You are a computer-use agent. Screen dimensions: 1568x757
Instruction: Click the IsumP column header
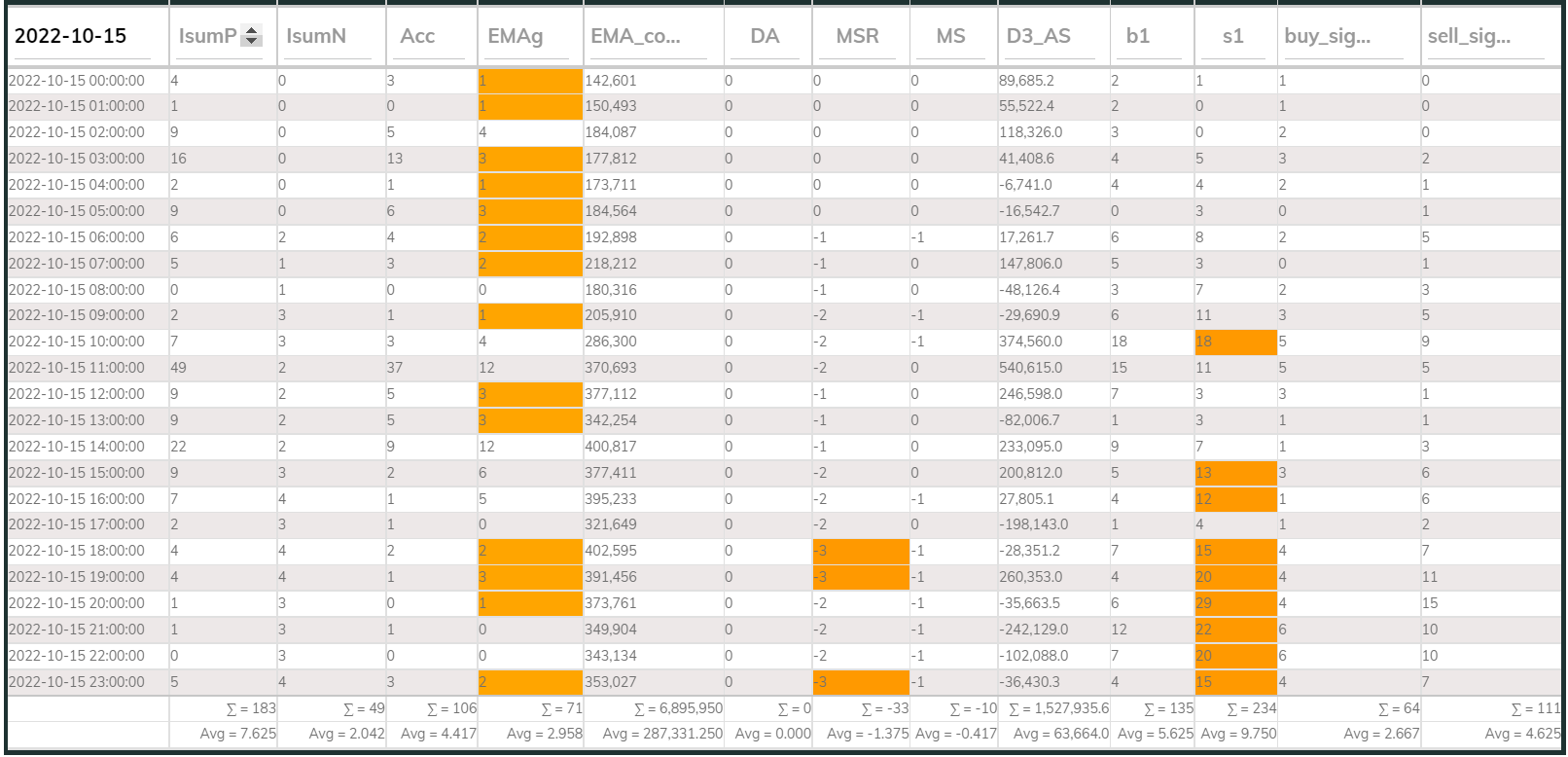coord(207,36)
